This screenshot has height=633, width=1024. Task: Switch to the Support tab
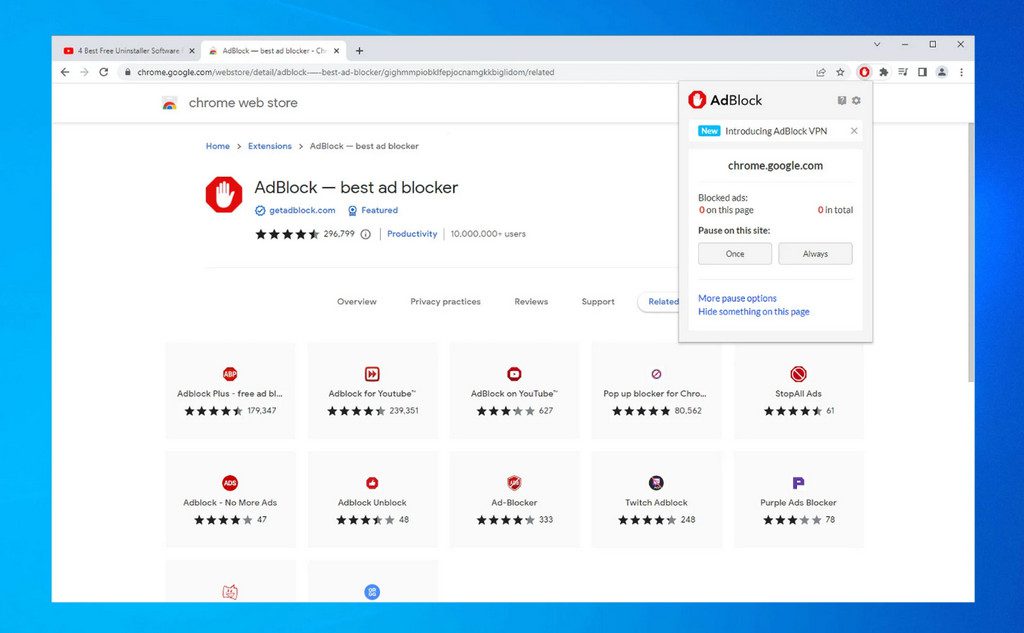click(598, 302)
